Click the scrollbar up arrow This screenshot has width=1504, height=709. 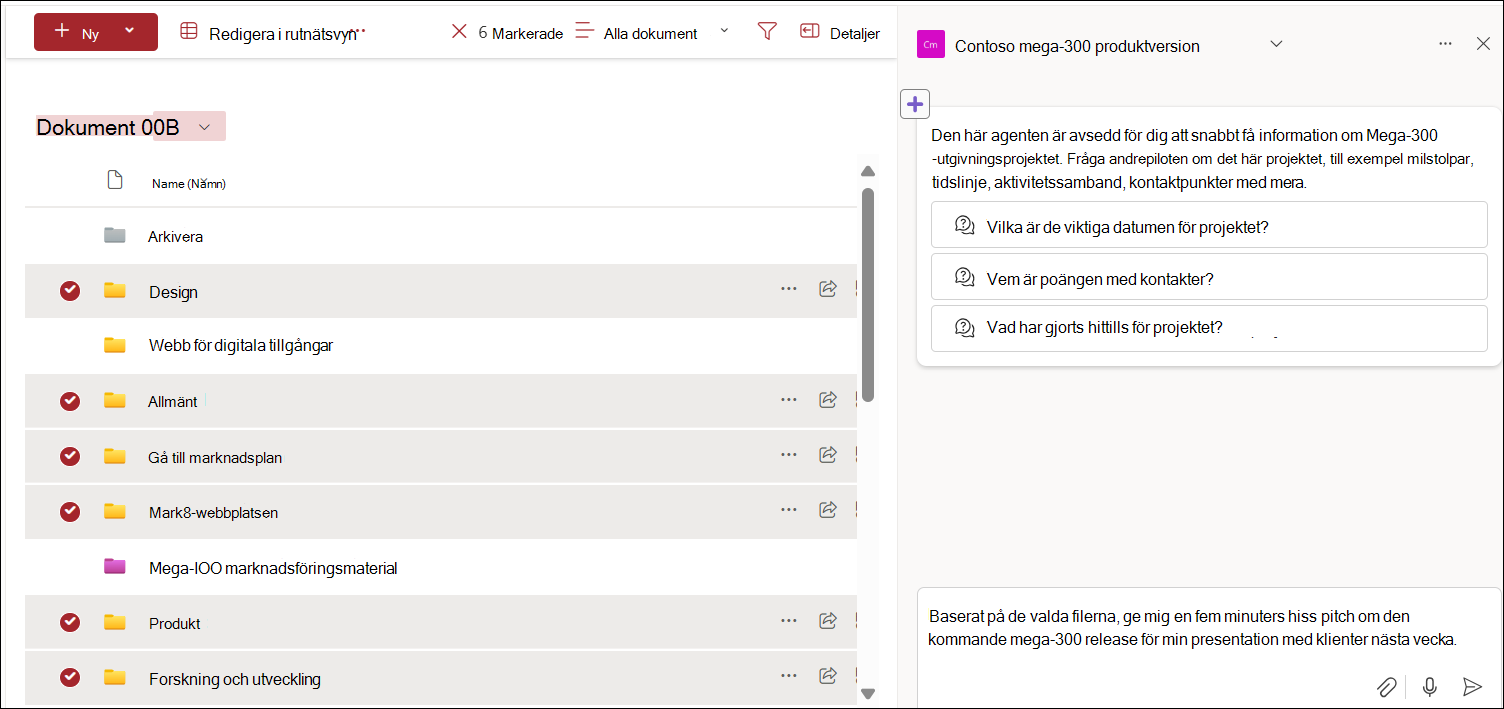868,171
